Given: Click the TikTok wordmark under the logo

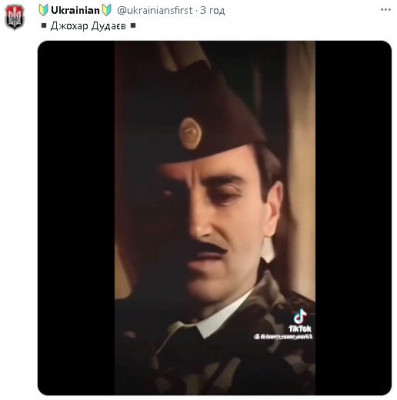Looking at the screenshot, I should [x=300, y=329].
